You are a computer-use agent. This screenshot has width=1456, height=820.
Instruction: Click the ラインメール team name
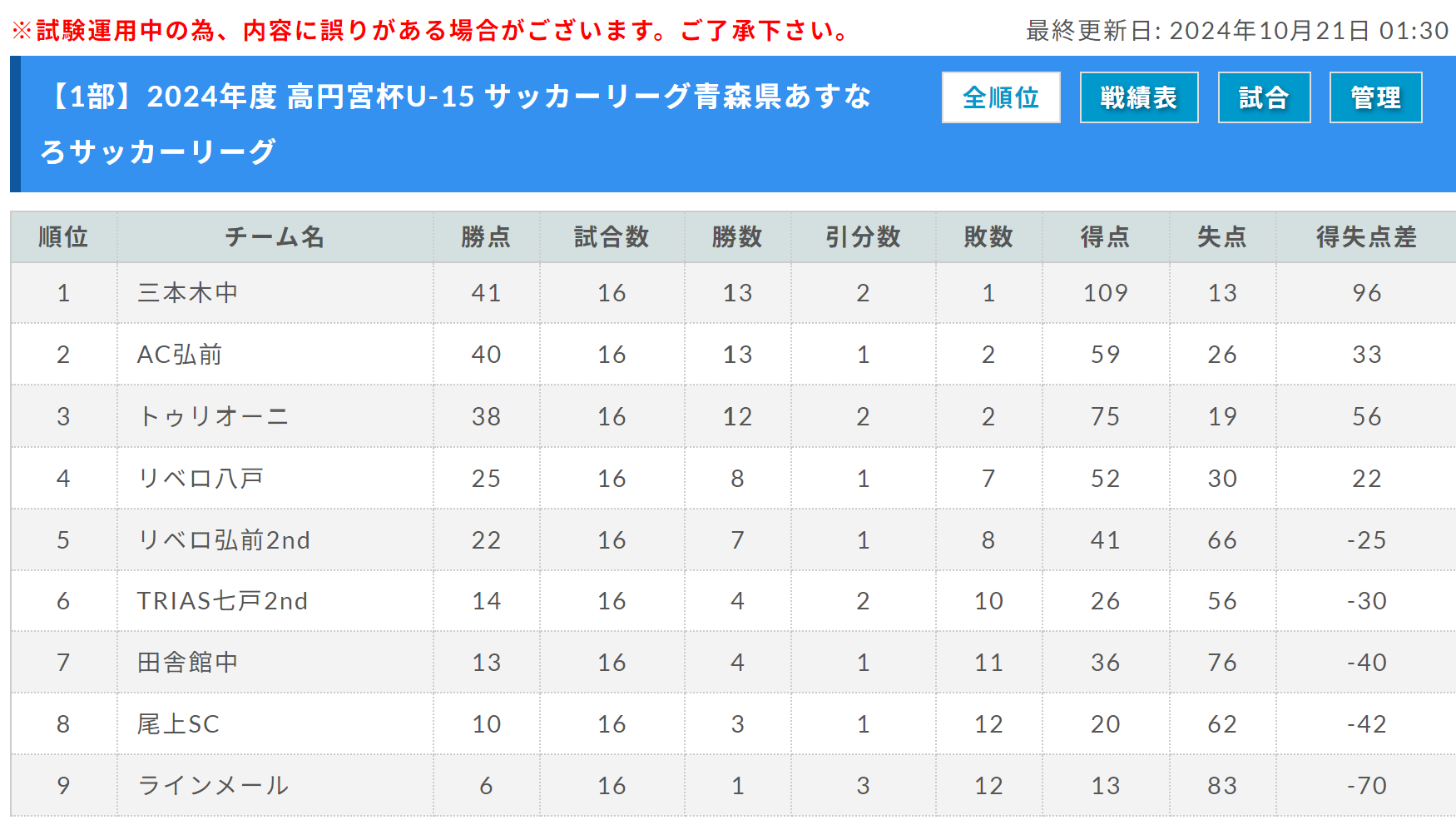pyautogui.click(x=213, y=786)
